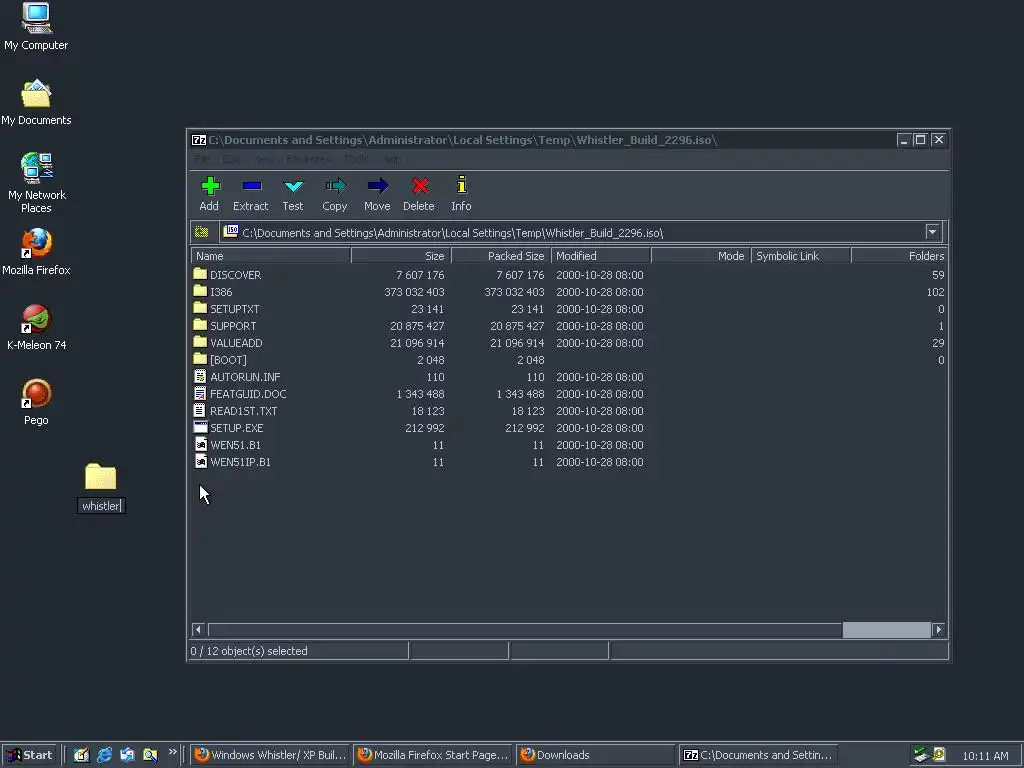Viewport: 1024px width, 768px height.
Task: Click the FEATGUID.DOC file icon
Action: pos(200,393)
